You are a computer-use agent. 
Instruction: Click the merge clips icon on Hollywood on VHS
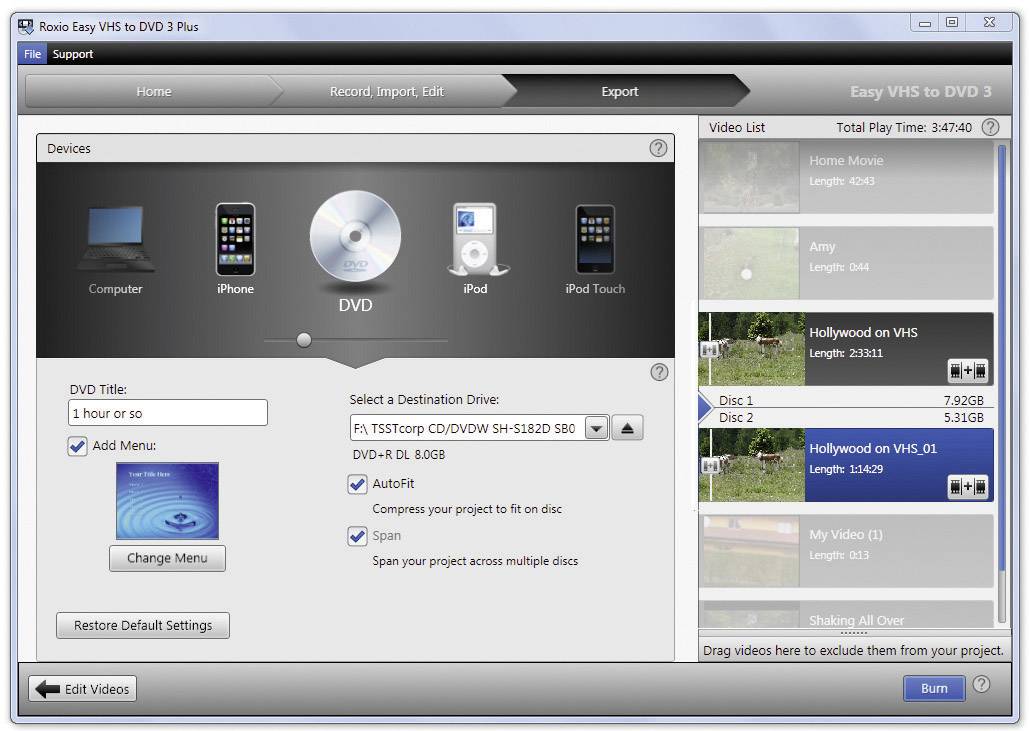tap(967, 371)
